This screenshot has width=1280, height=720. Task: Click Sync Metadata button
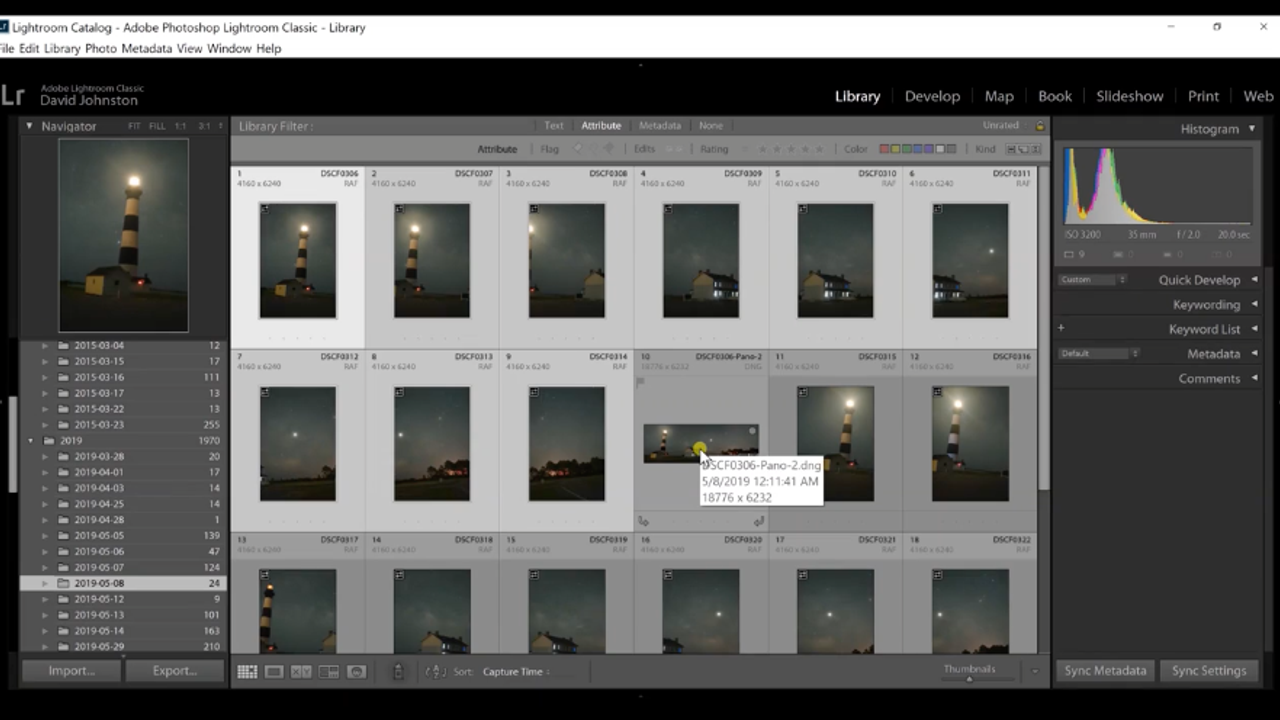tap(1105, 670)
